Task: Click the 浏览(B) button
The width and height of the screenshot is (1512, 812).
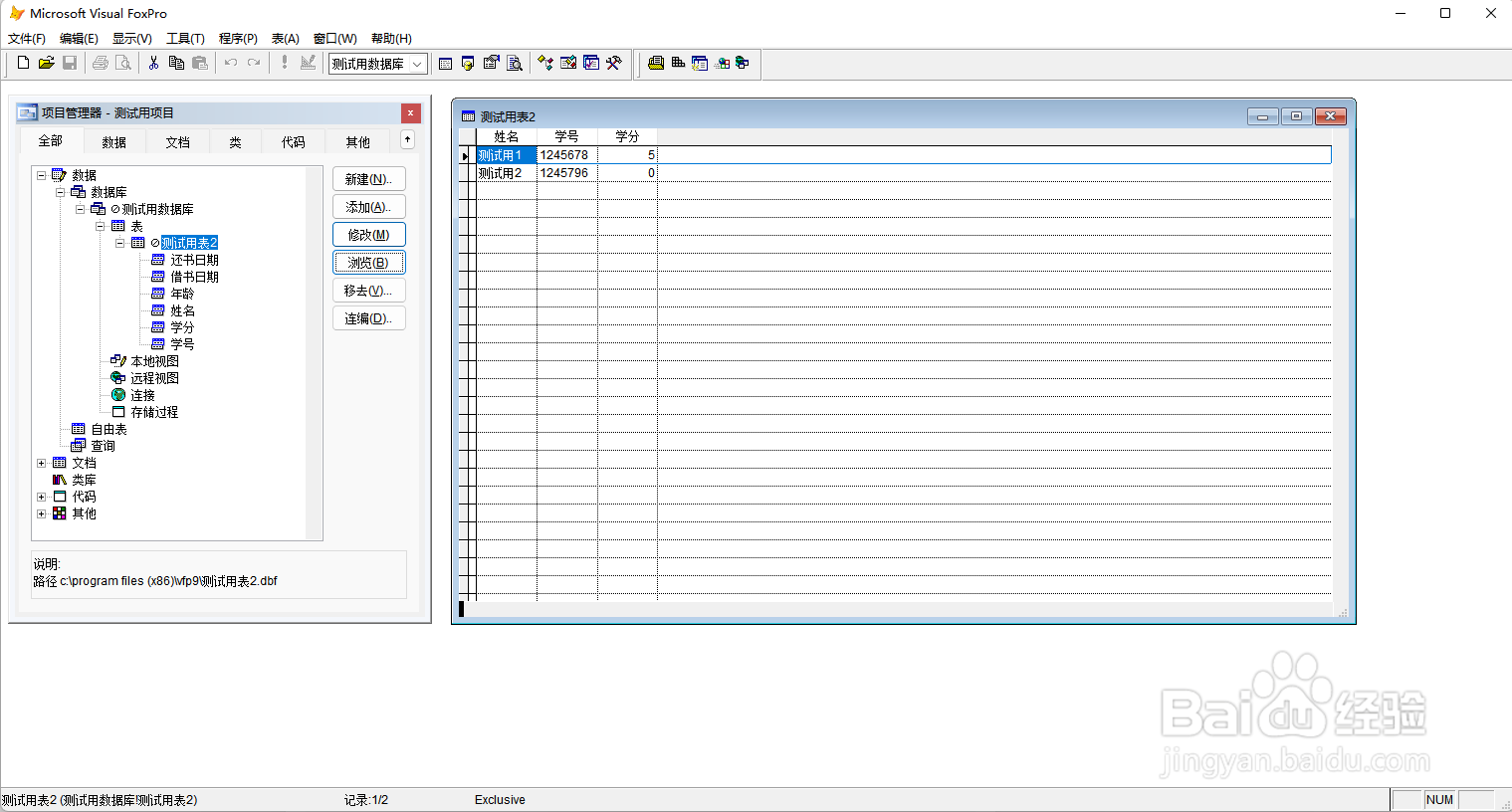Action: tap(368, 263)
